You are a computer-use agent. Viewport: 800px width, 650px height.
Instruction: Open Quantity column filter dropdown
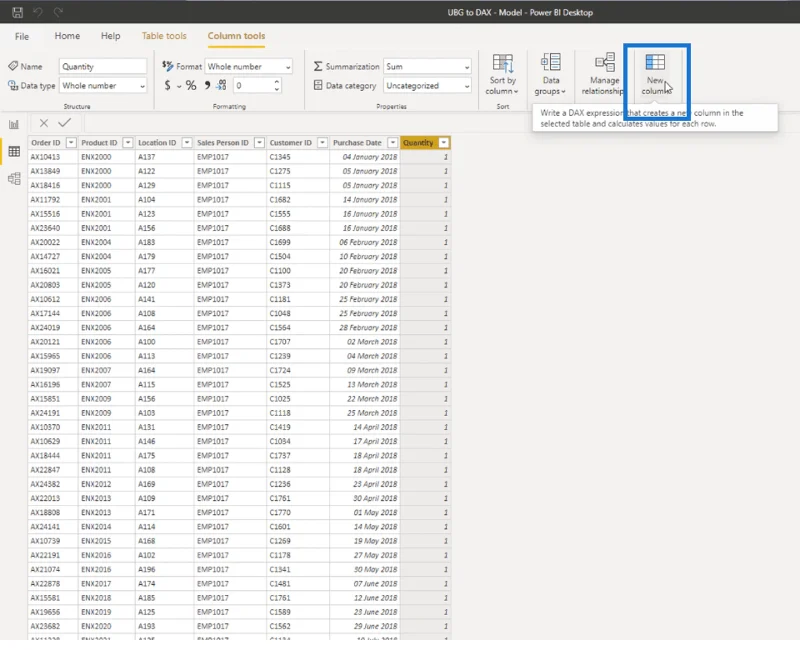click(444, 143)
